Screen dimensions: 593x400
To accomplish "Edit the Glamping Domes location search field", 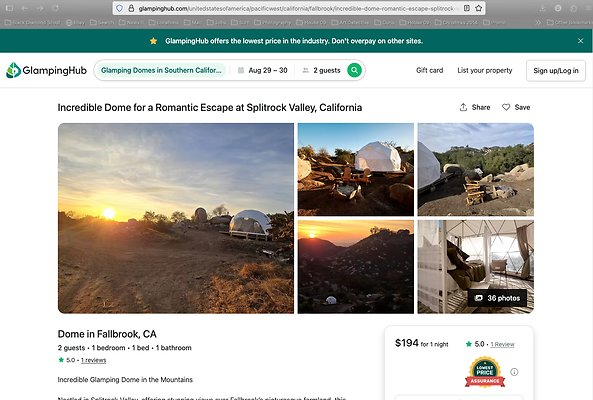I will [161, 70].
